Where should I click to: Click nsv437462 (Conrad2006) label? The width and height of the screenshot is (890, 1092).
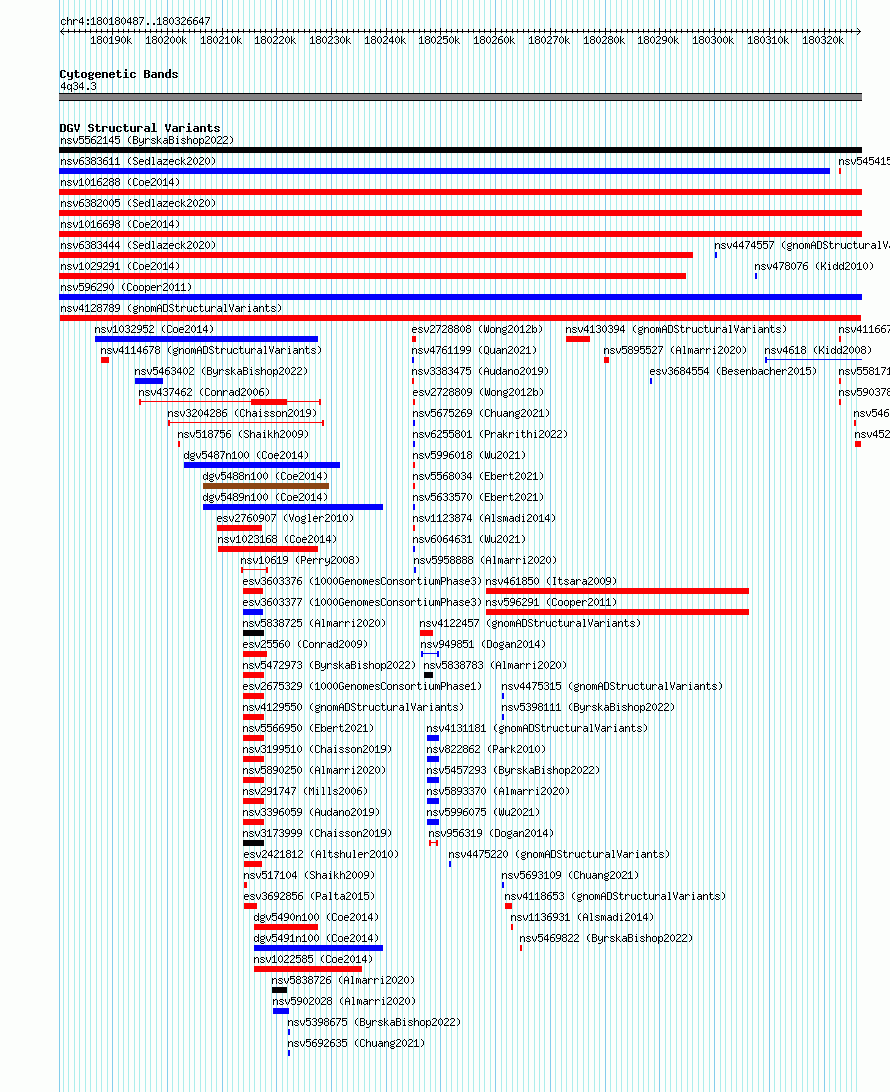coord(204,391)
